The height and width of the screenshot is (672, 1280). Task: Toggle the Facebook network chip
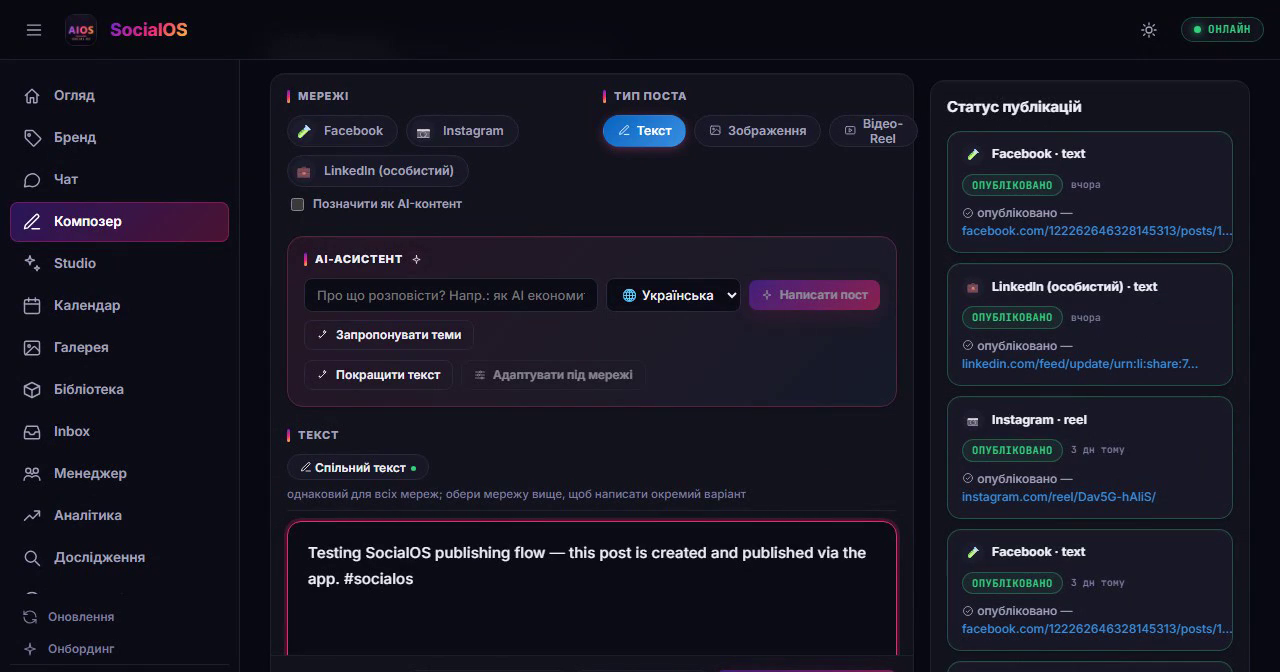pyautogui.click(x=342, y=131)
